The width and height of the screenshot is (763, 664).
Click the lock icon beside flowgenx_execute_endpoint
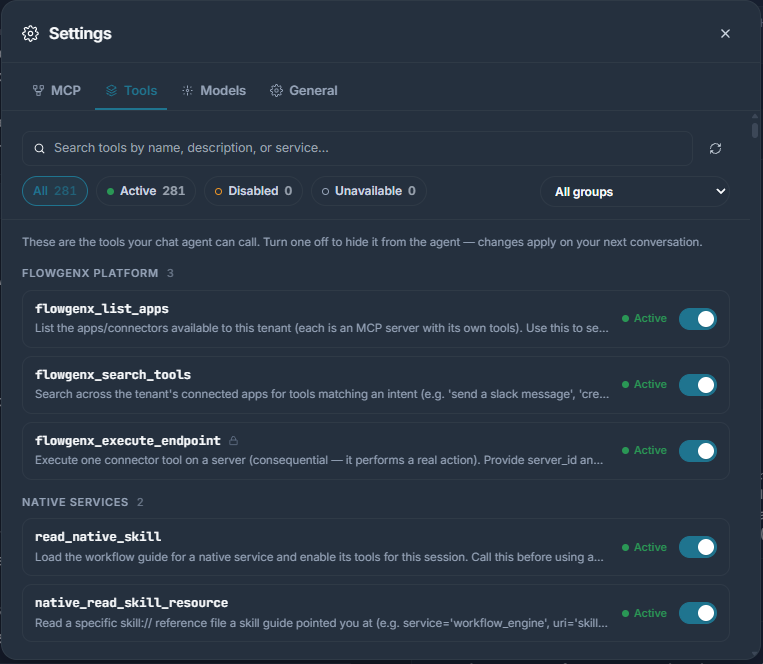[234, 440]
